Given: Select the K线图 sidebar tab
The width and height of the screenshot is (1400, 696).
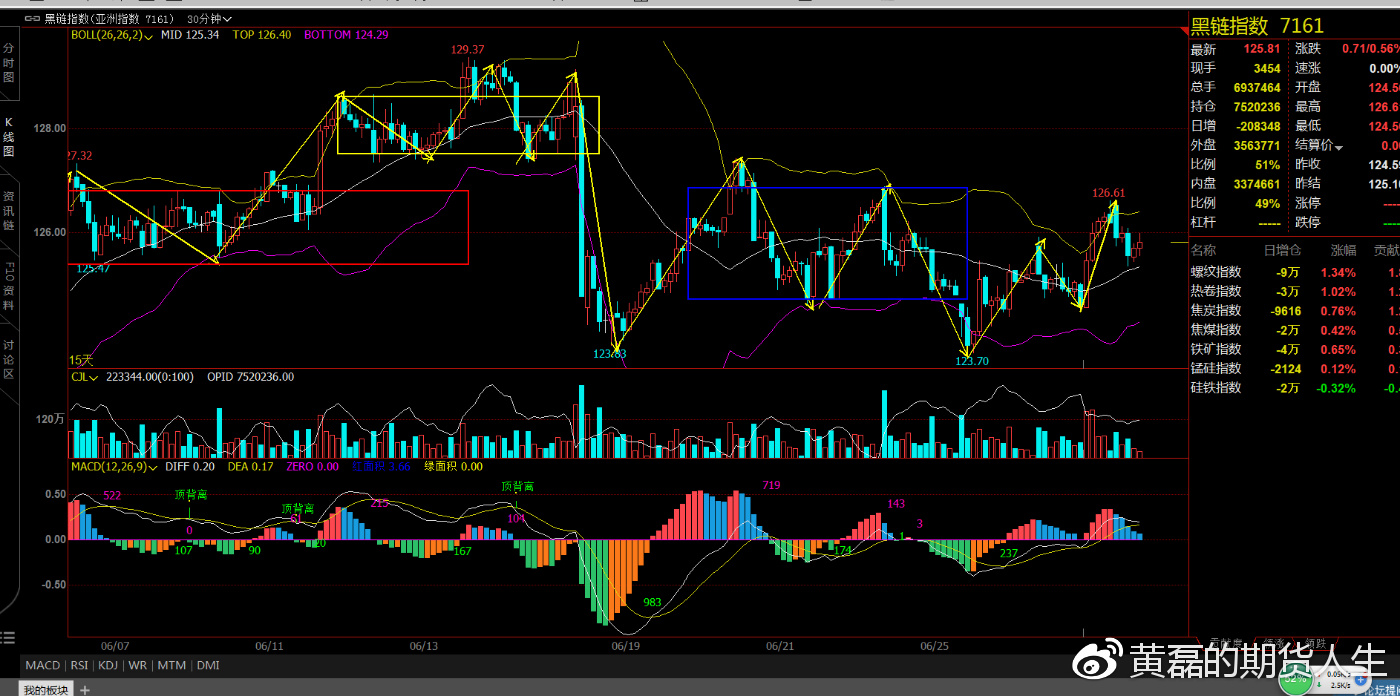Looking at the screenshot, I should 9,137.
